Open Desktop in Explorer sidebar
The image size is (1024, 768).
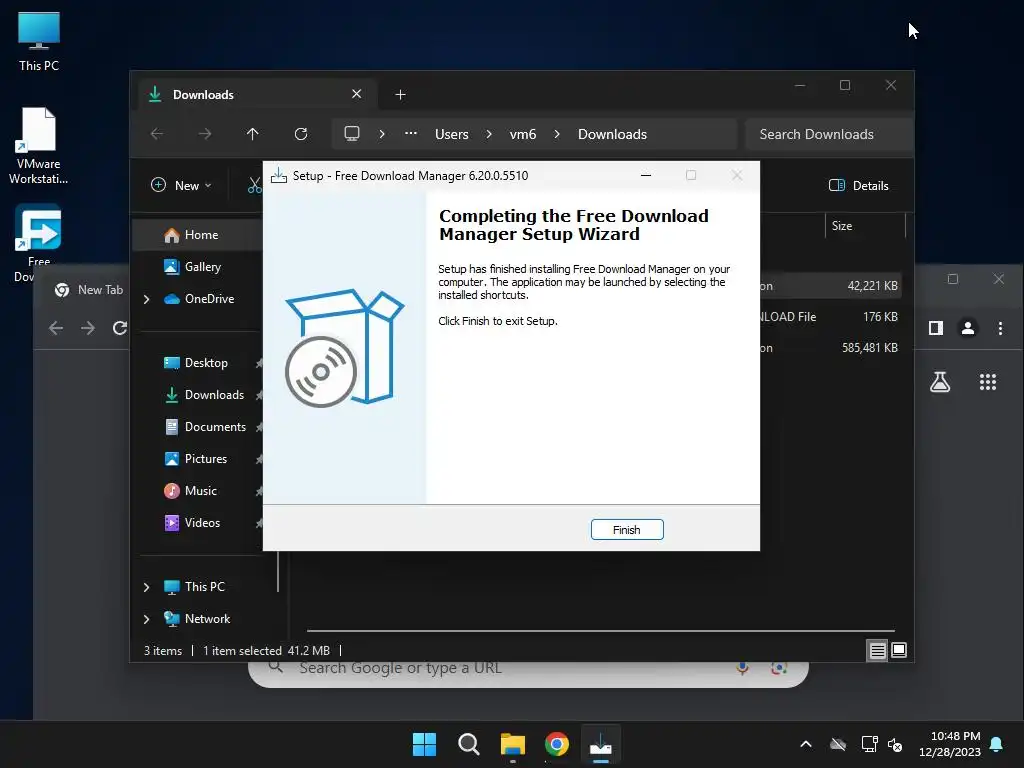click(x=198, y=362)
